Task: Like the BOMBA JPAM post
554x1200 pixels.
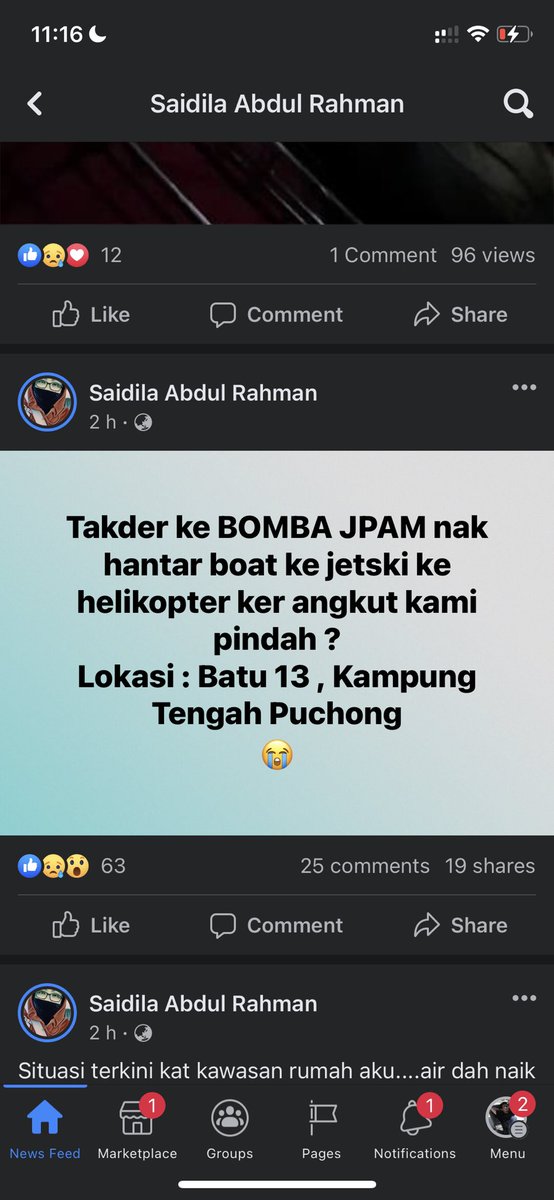Action: (x=91, y=925)
